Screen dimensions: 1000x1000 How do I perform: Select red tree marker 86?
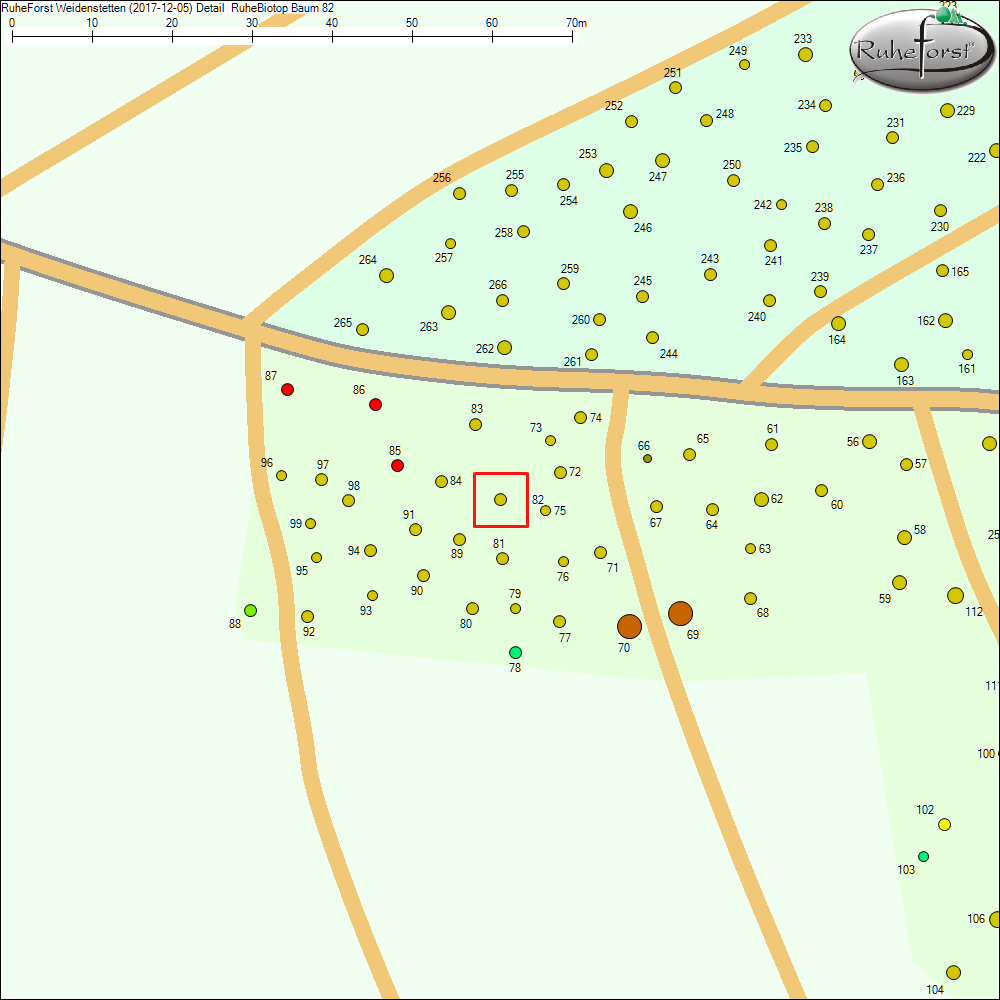[x=375, y=404]
